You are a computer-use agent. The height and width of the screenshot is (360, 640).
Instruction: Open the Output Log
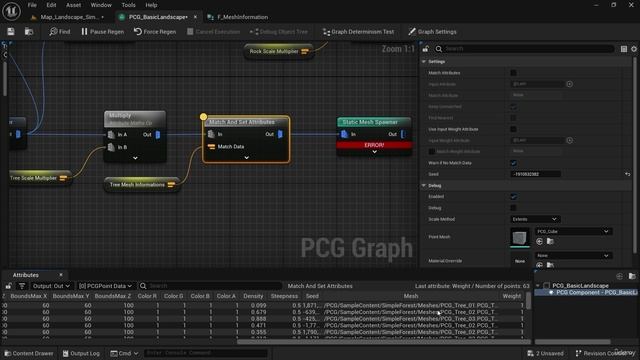coord(81,353)
